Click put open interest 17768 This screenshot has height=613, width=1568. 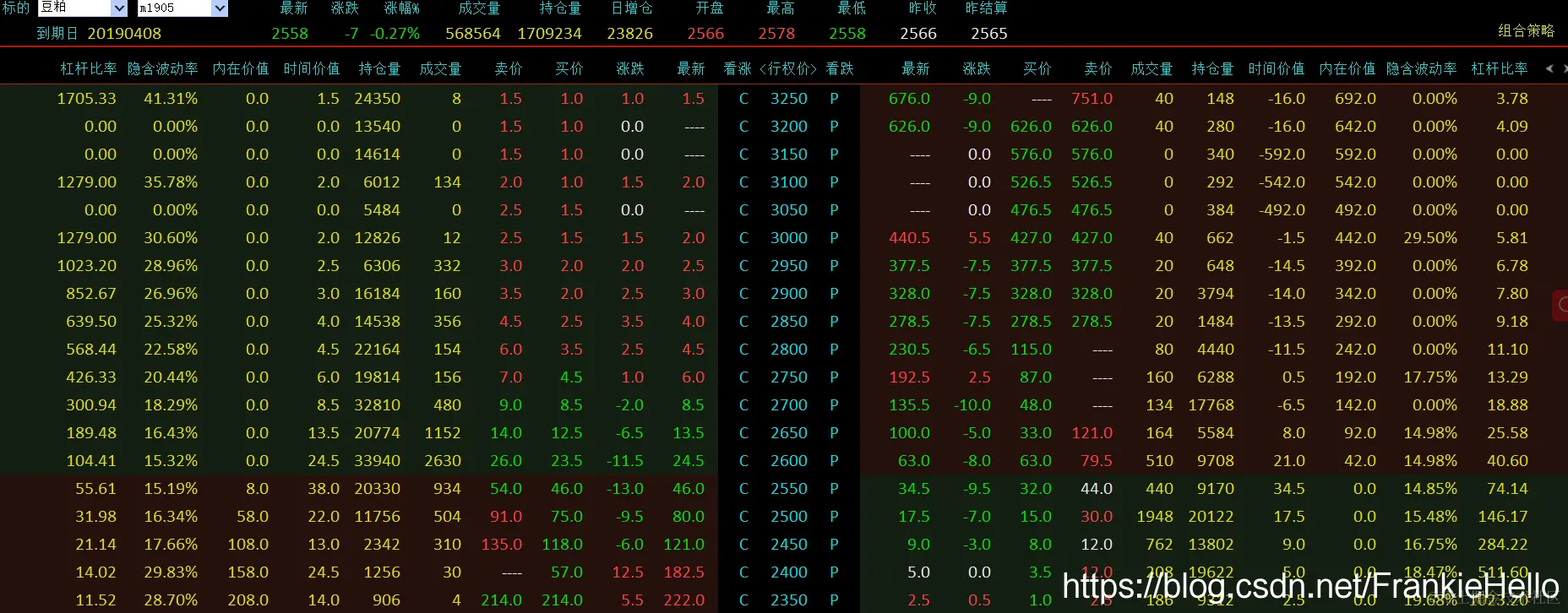(1211, 405)
